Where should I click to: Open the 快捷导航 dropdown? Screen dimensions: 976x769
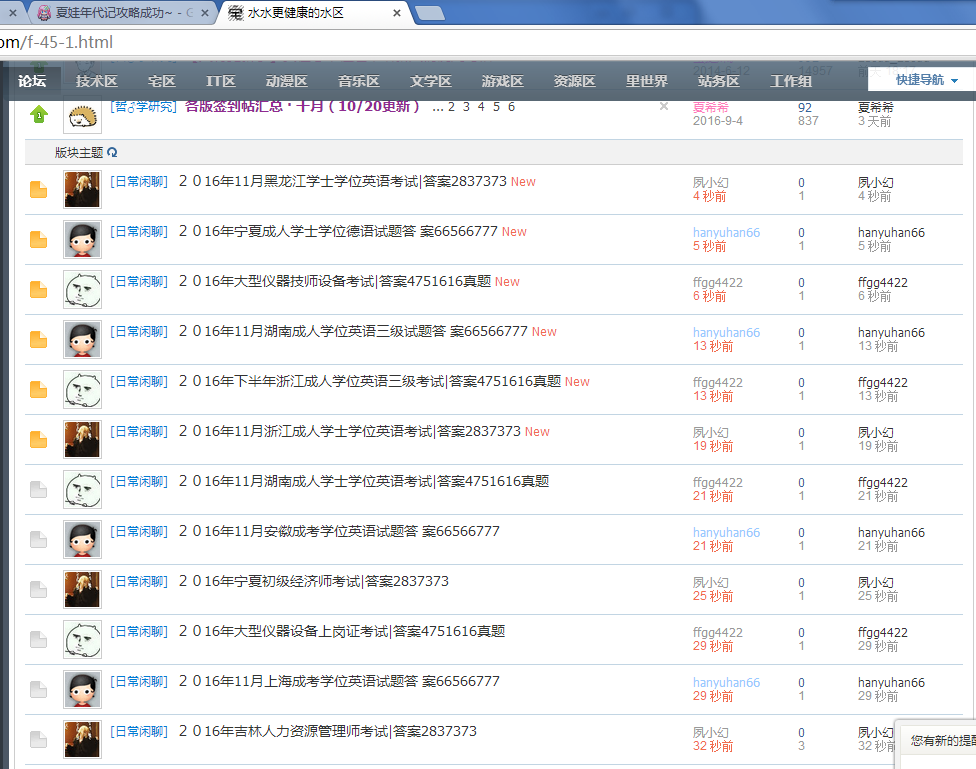click(926, 80)
